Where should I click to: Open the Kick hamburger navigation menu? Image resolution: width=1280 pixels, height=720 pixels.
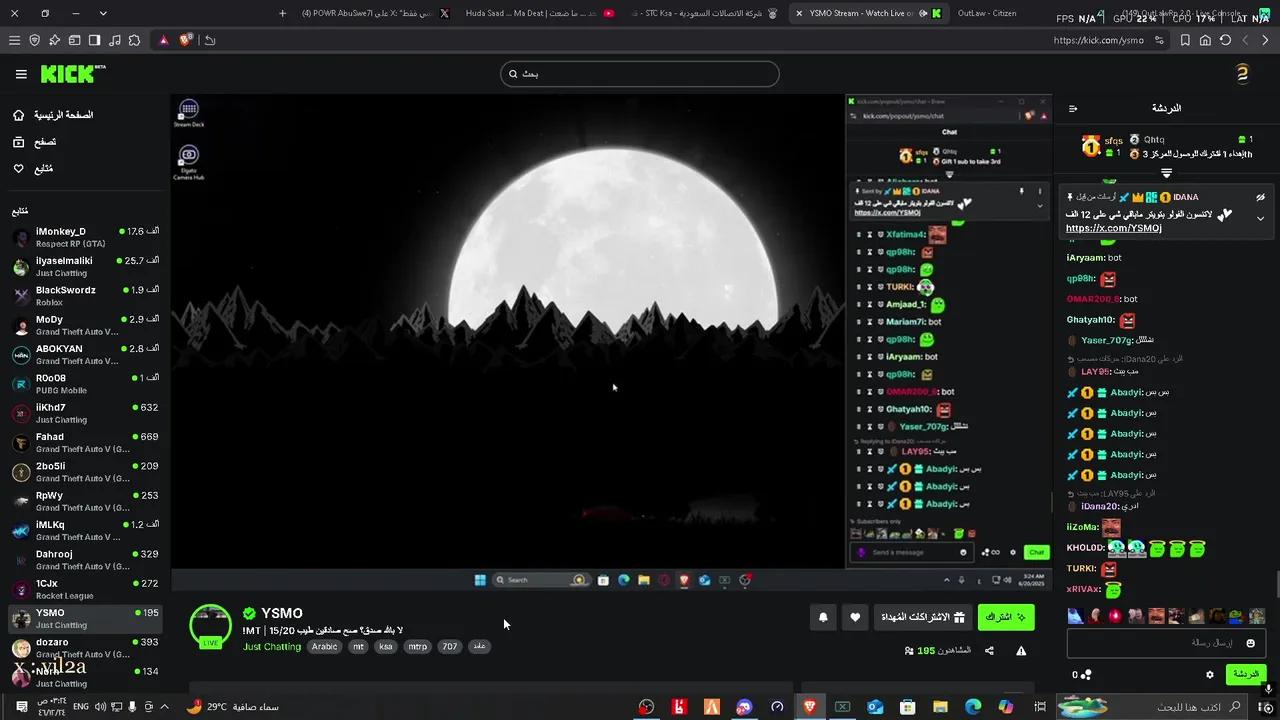pos(21,74)
